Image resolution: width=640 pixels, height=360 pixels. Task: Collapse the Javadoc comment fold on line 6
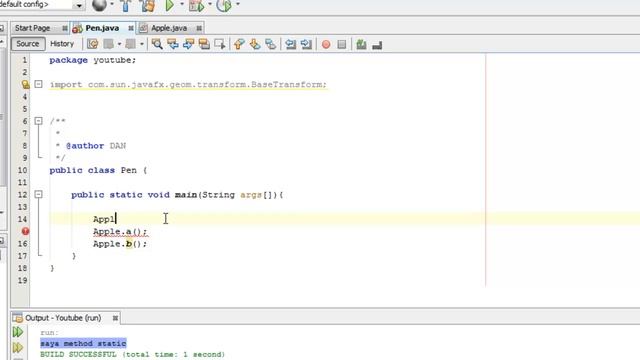pyautogui.click(x=38, y=121)
